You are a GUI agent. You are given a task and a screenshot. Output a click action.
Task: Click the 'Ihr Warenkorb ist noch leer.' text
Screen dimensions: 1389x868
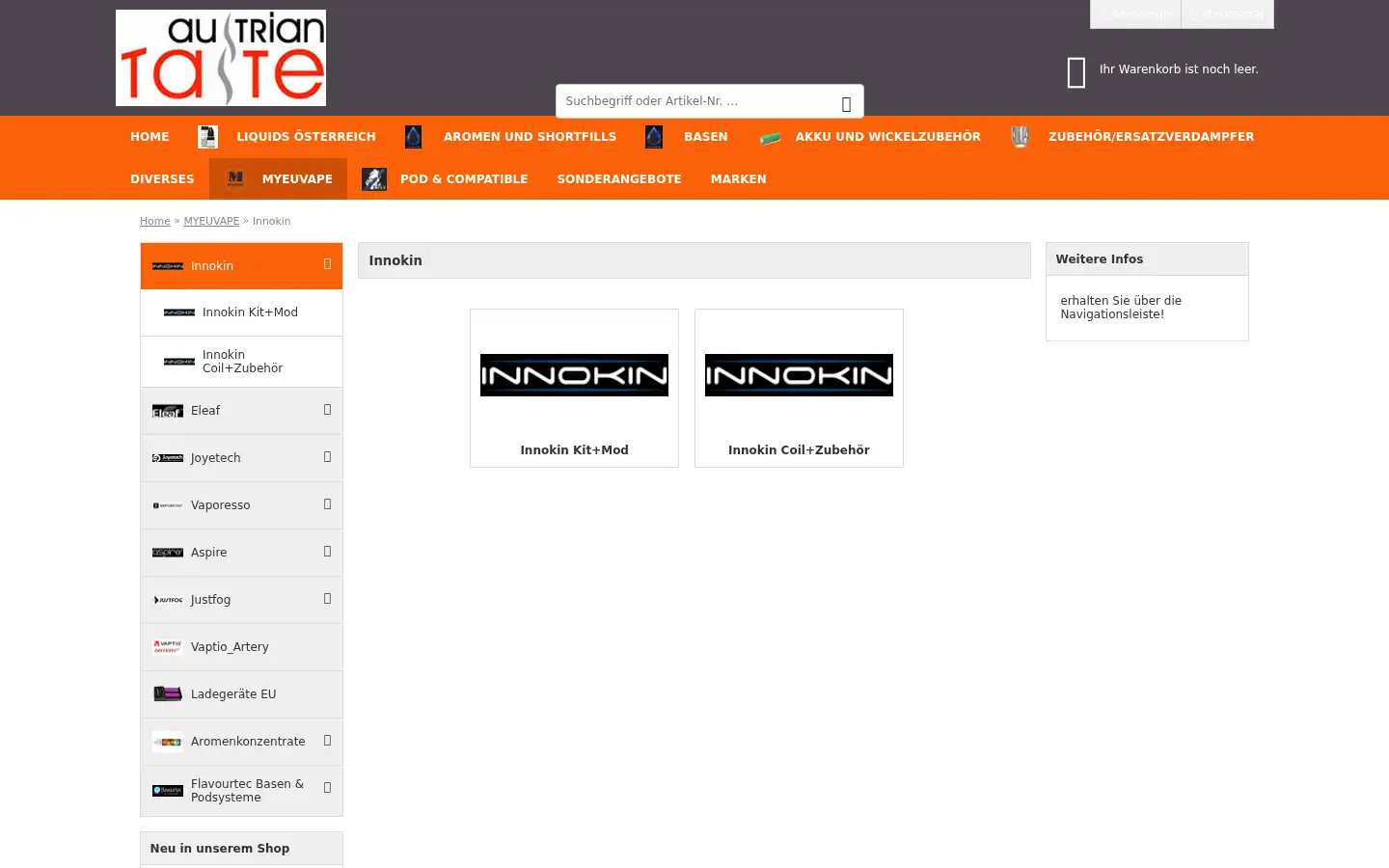click(x=1179, y=69)
